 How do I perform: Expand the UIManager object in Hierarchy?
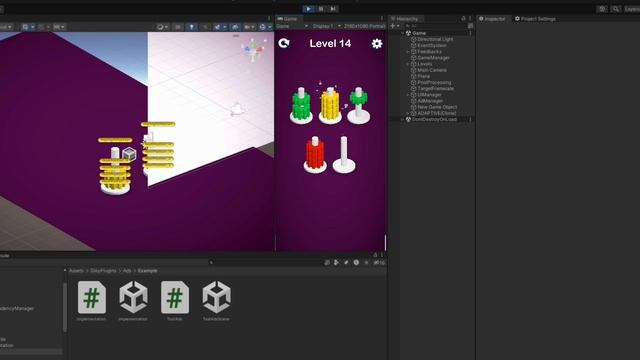[408, 95]
